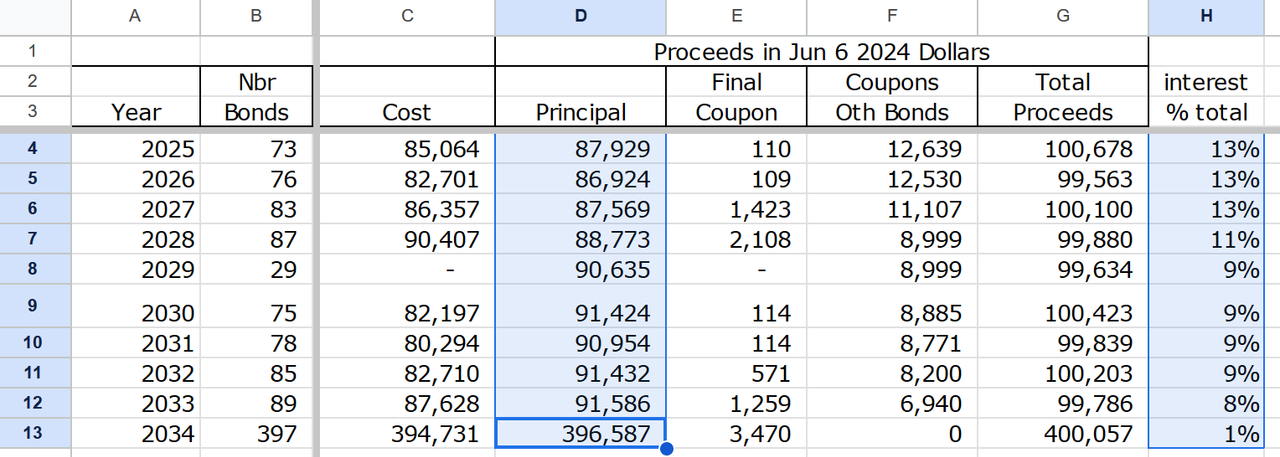Image resolution: width=1280 pixels, height=457 pixels.
Task: Click the 'Cost' heading cell
Action: coord(406,112)
